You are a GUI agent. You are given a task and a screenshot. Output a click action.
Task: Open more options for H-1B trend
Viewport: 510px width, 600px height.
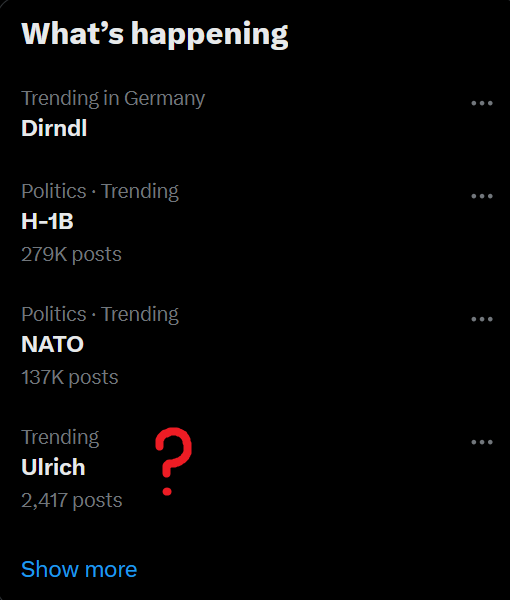coord(482,196)
